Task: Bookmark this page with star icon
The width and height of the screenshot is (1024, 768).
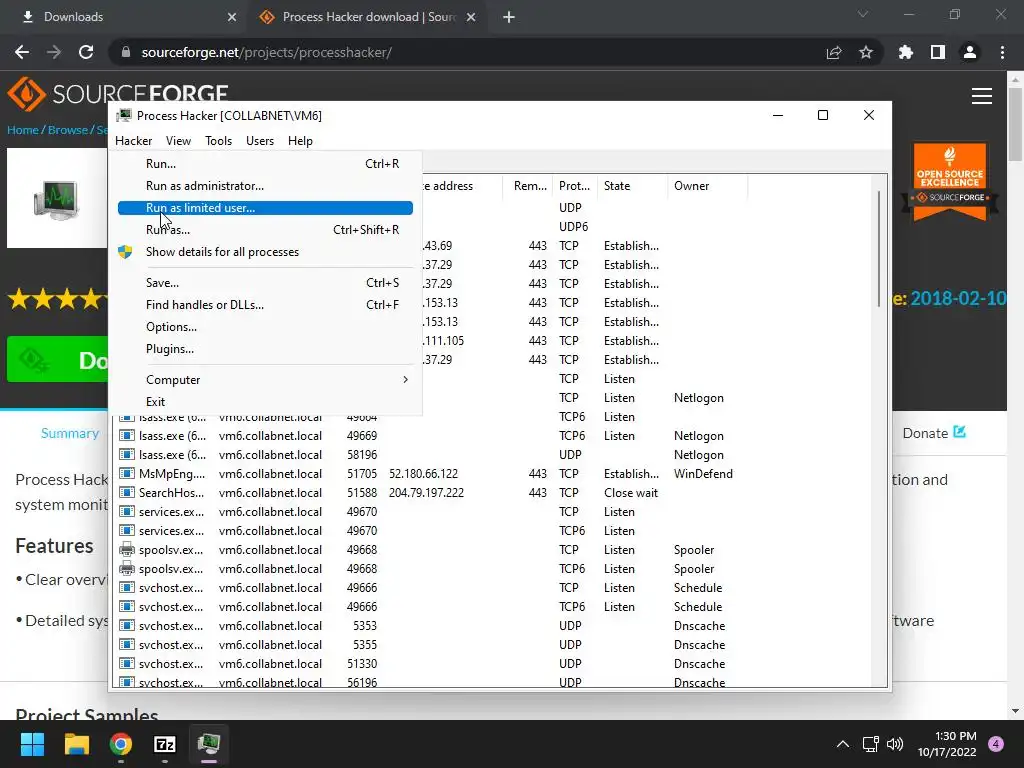Action: (x=866, y=52)
